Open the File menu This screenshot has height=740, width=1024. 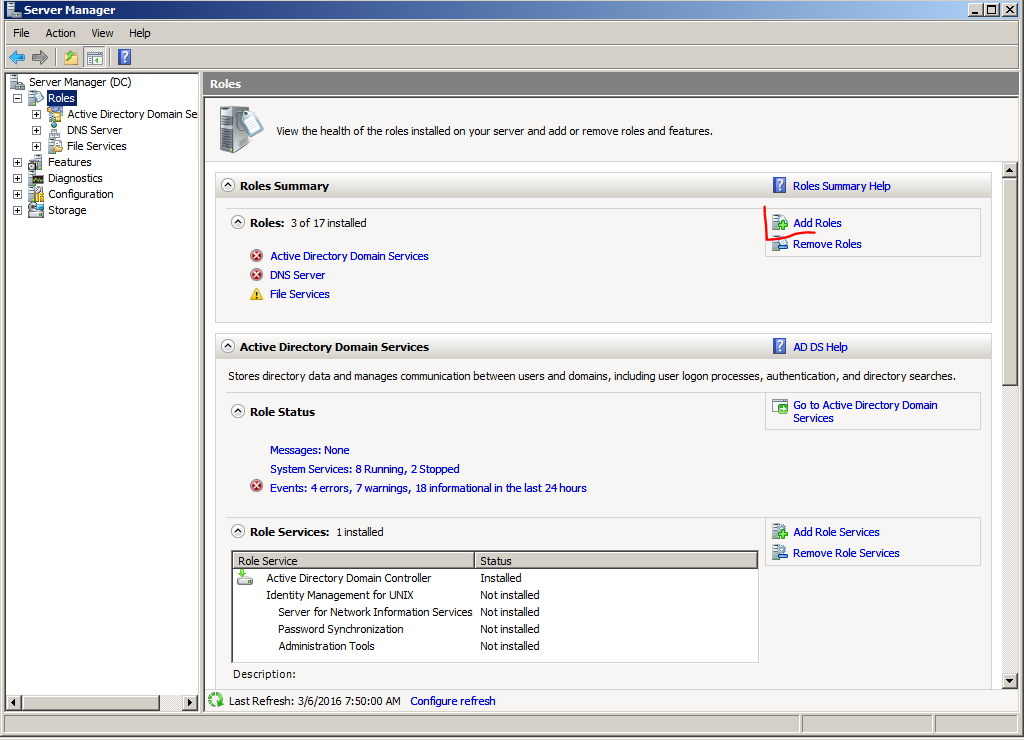click(x=21, y=33)
